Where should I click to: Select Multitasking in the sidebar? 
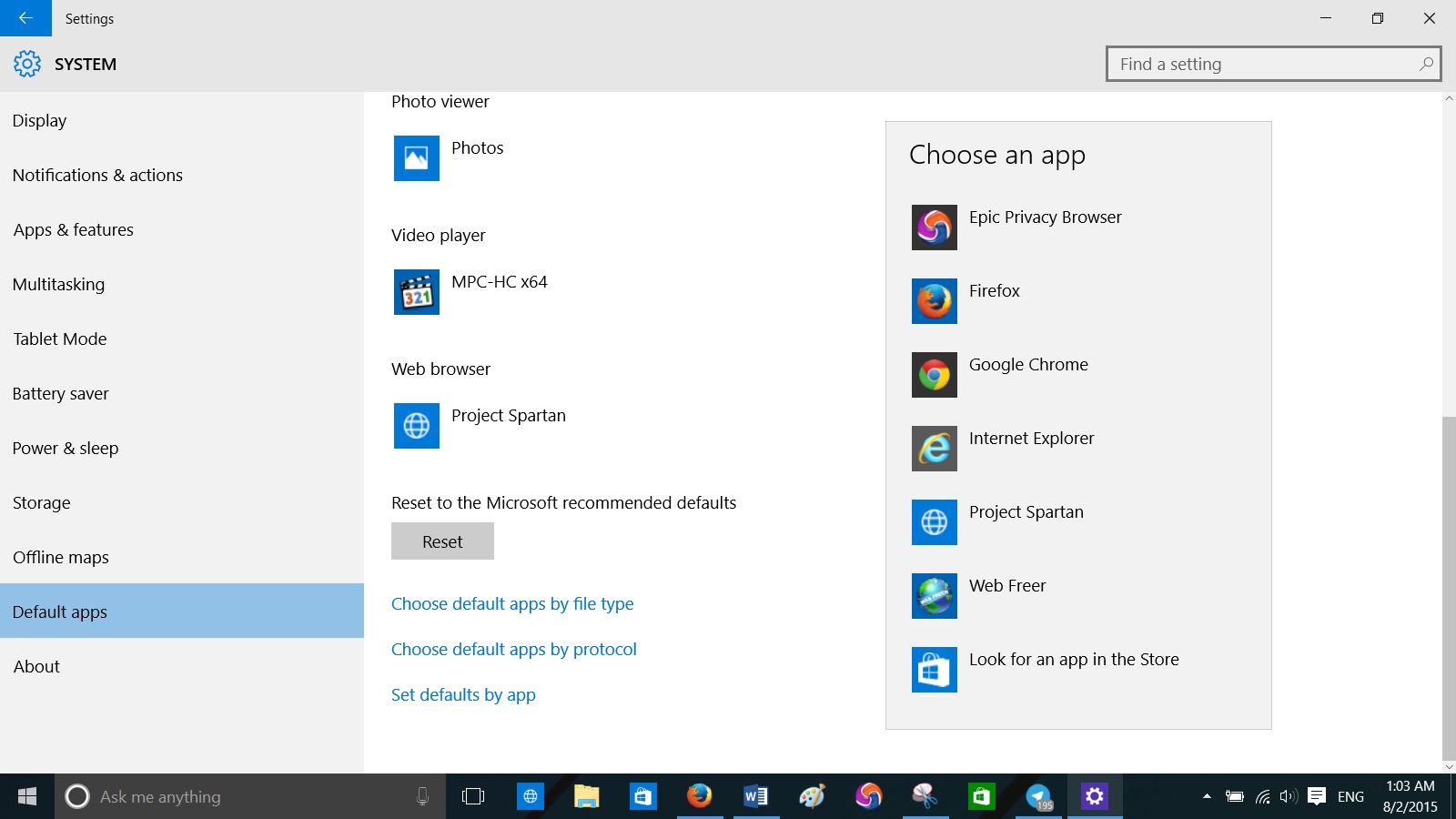tap(182, 284)
